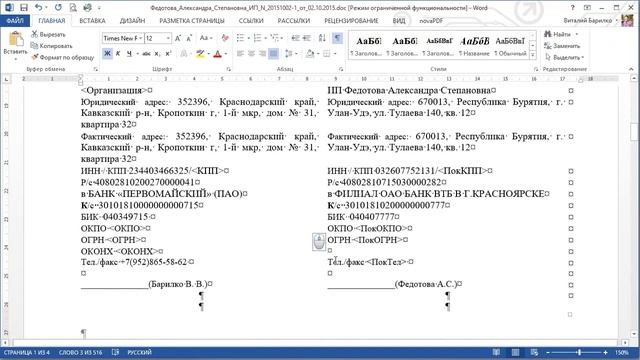
Task: Open the novaPDF tab
Action: coord(431,20)
